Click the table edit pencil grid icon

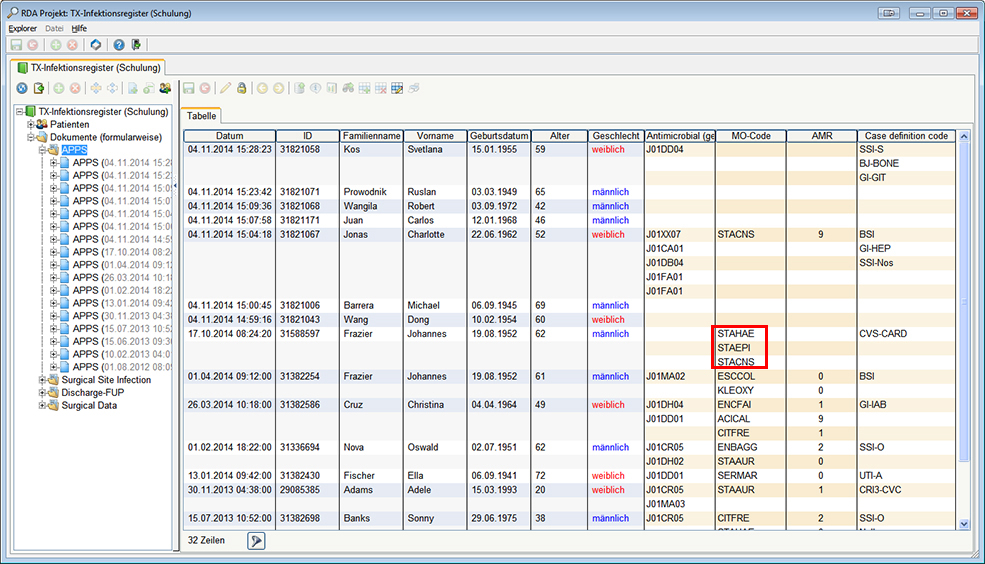(x=397, y=88)
